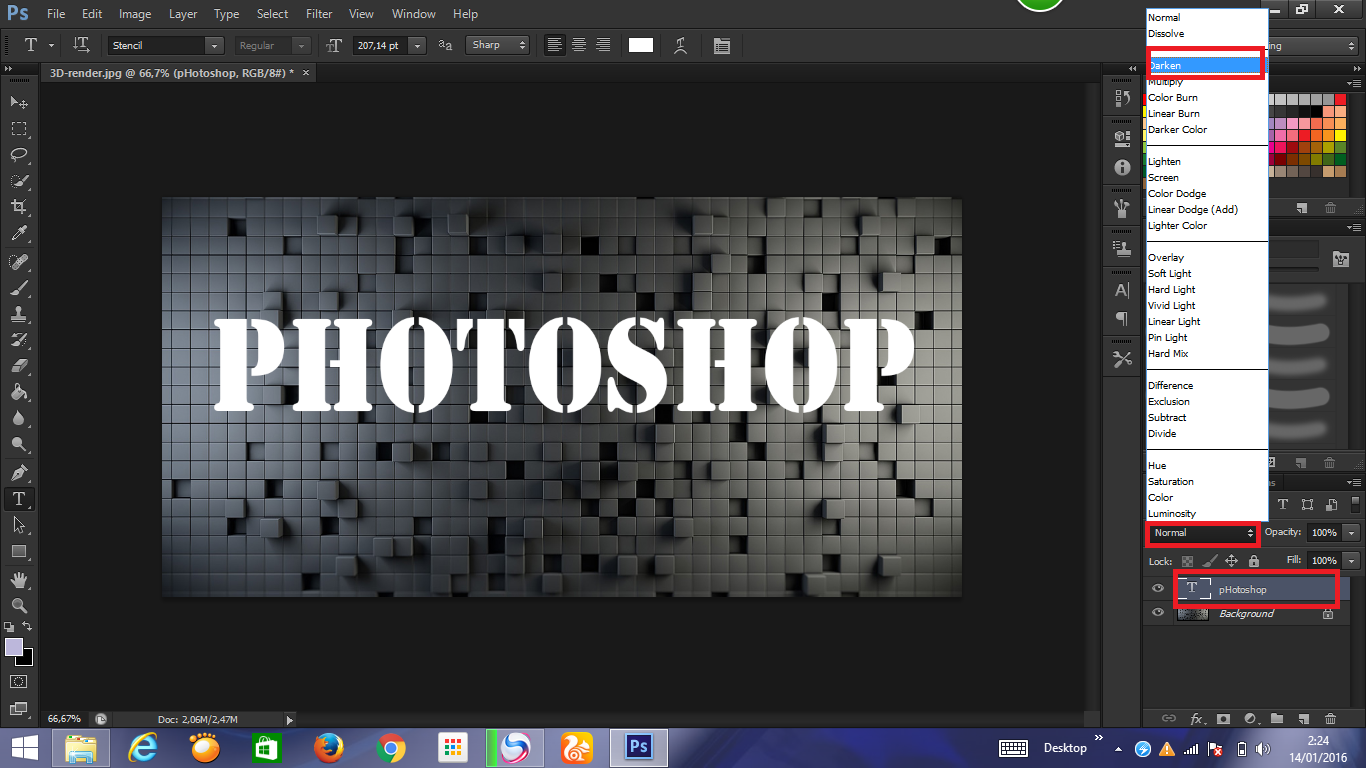The height and width of the screenshot is (768, 1366).
Task: Select the Blur tool
Action: [19, 419]
